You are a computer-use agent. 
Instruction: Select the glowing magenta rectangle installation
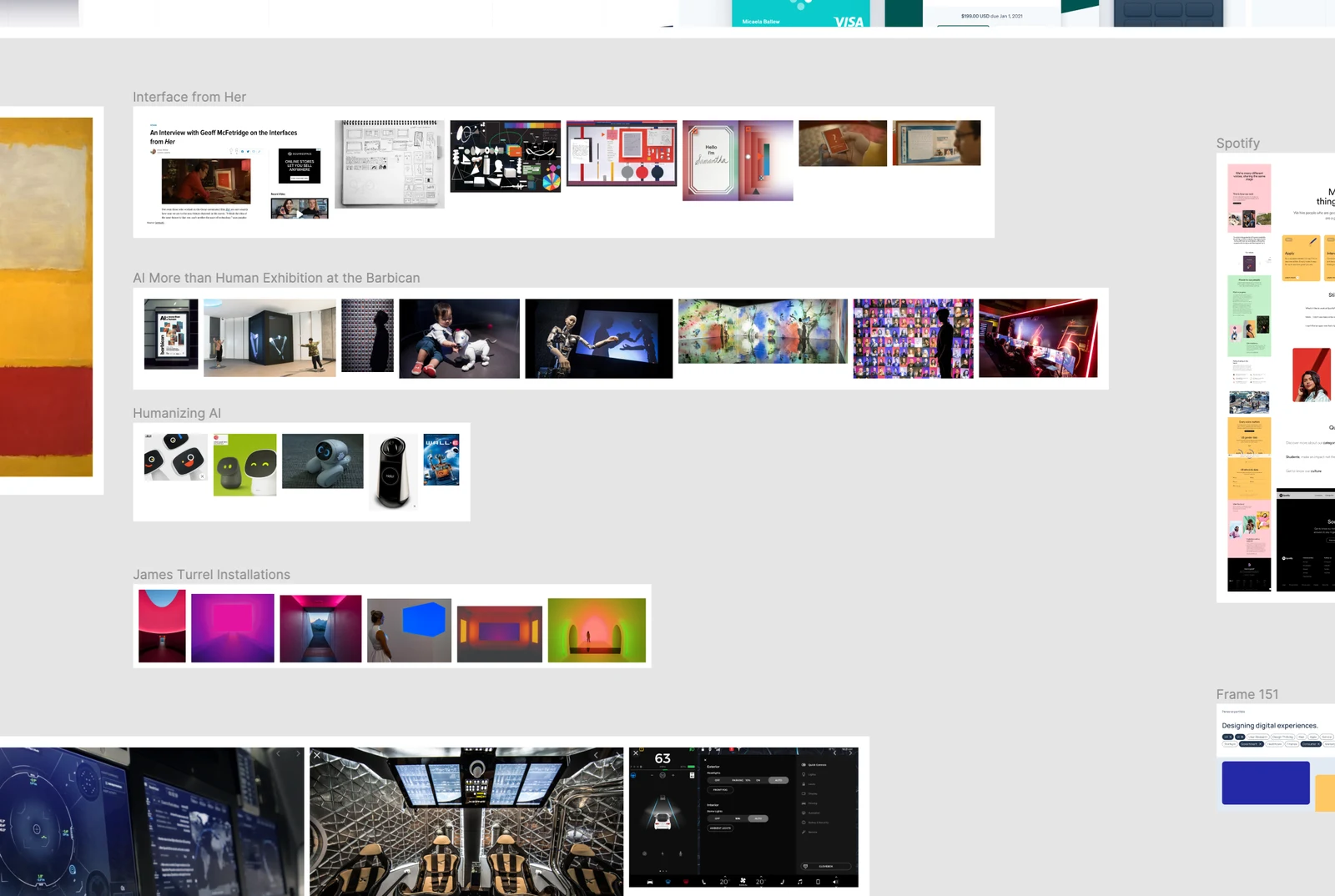point(233,628)
